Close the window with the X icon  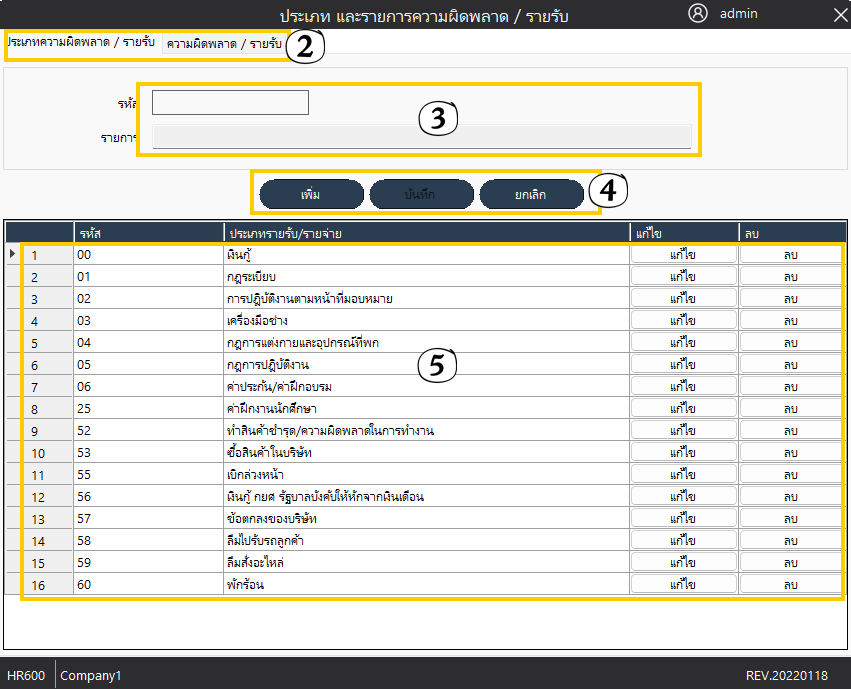pos(838,14)
